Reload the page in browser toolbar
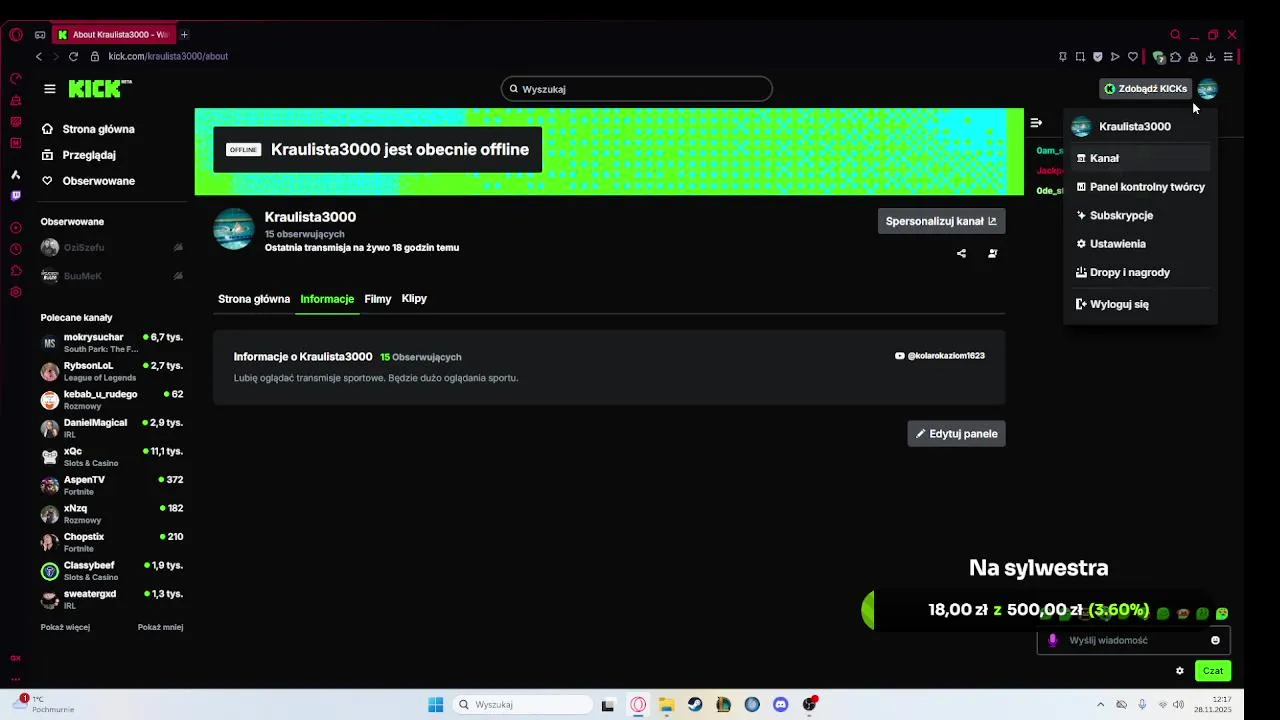The width and height of the screenshot is (1280, 720). pos(73,56)
